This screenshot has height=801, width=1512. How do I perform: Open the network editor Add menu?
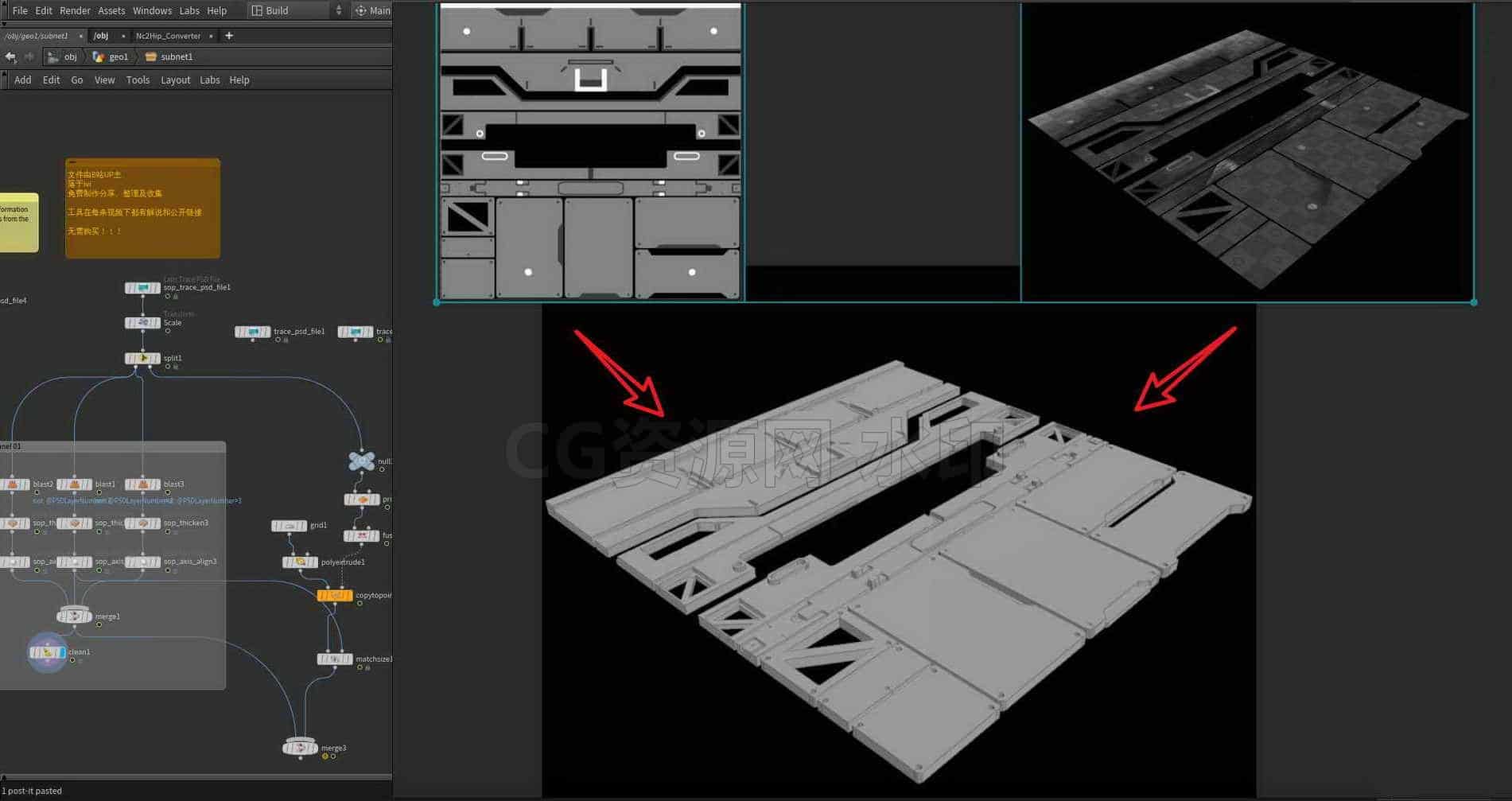tap(23, 80)
